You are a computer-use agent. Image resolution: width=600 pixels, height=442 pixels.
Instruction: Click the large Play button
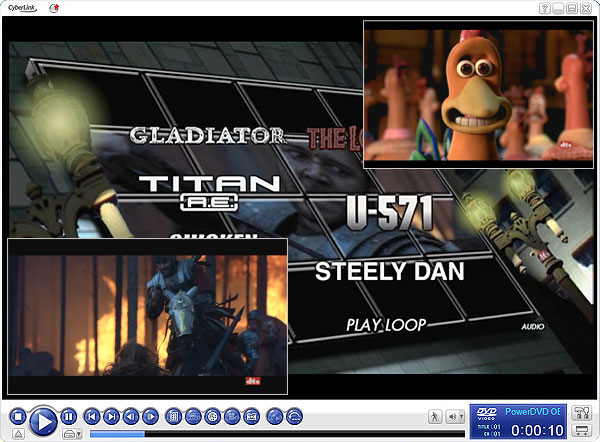point(43,421)
